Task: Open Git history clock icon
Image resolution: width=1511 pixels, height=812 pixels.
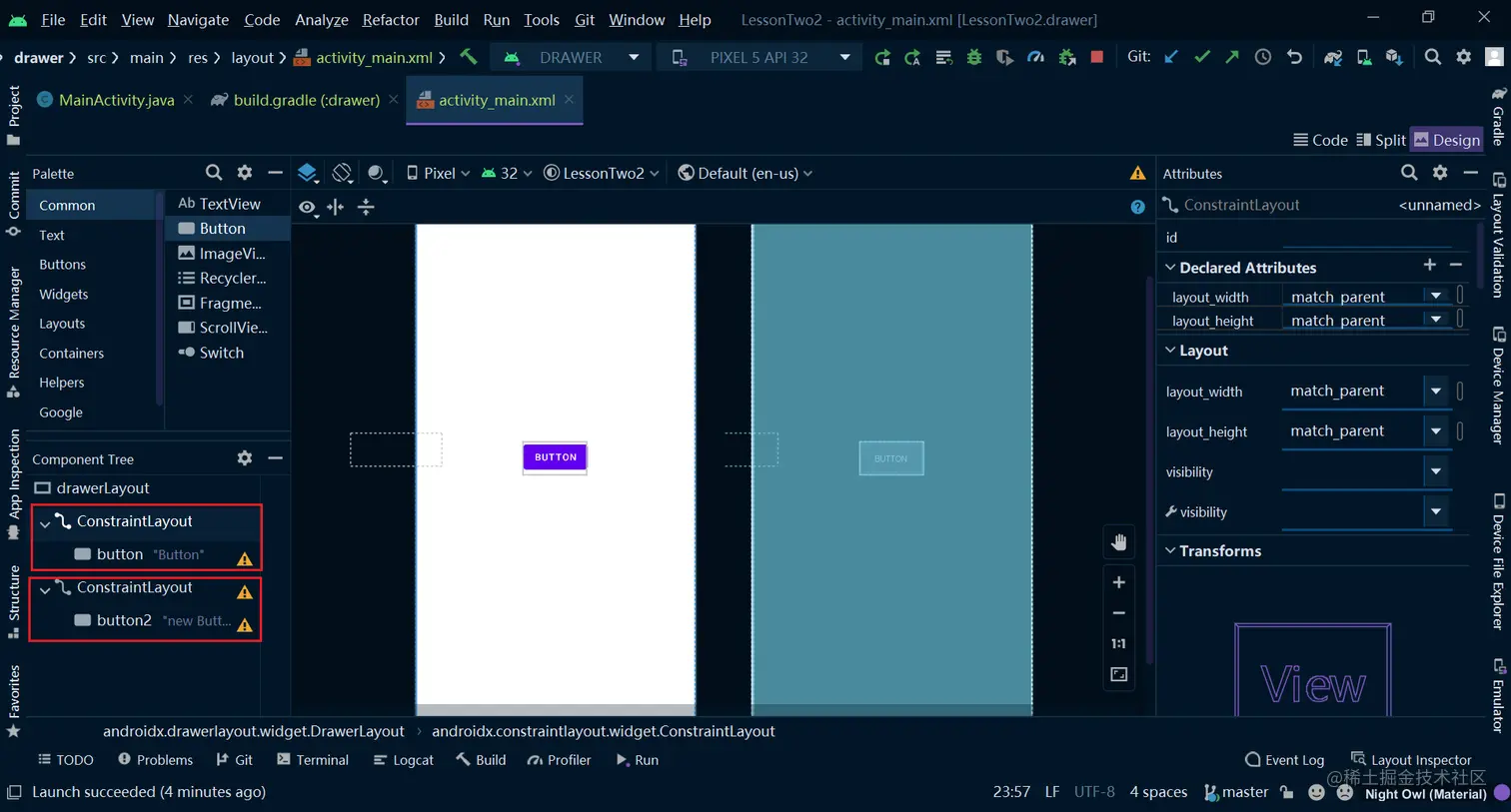Action: [x=1263, y=57]
